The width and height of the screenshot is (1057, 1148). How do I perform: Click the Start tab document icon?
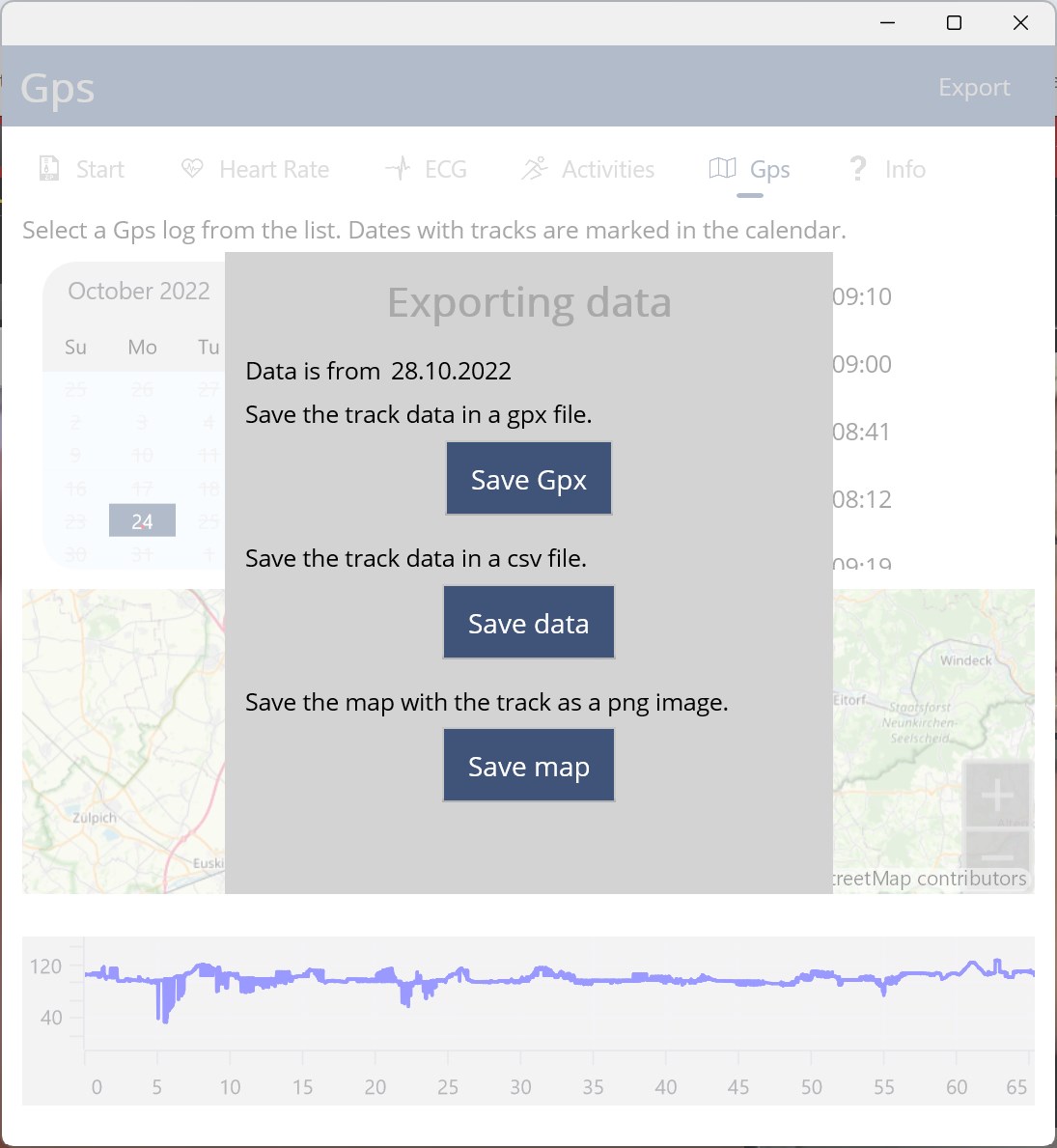click(x=49, y=168)
